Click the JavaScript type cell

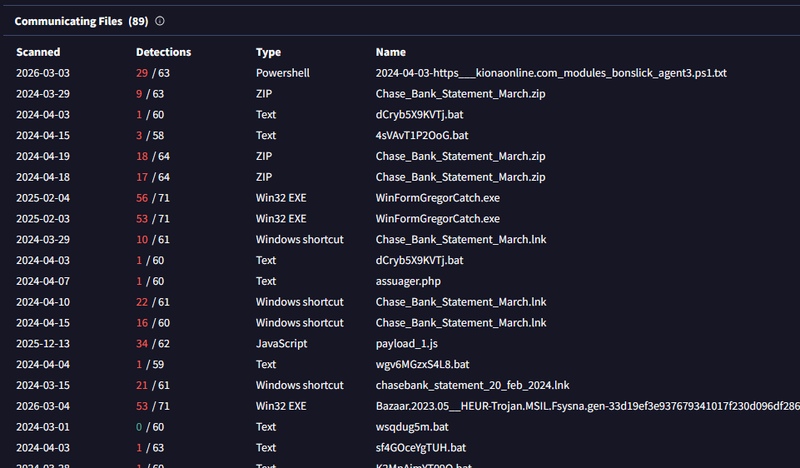tap(282, 344)
